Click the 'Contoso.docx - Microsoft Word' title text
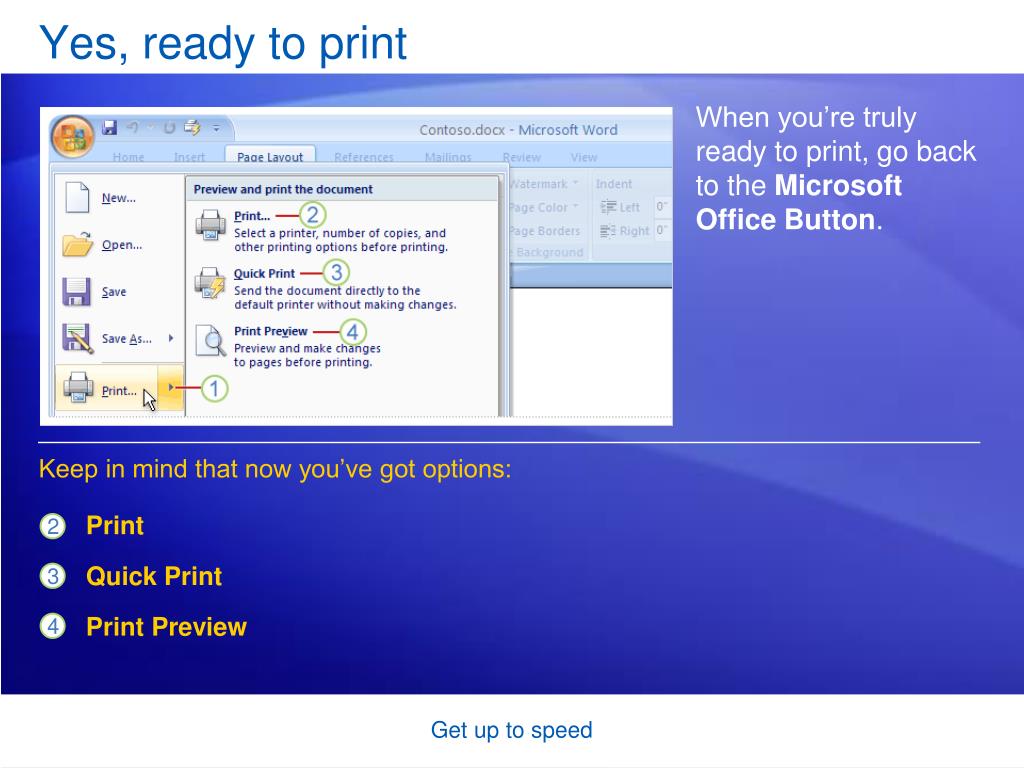Viewport: 1024px width, 768px height. point(518,129)
